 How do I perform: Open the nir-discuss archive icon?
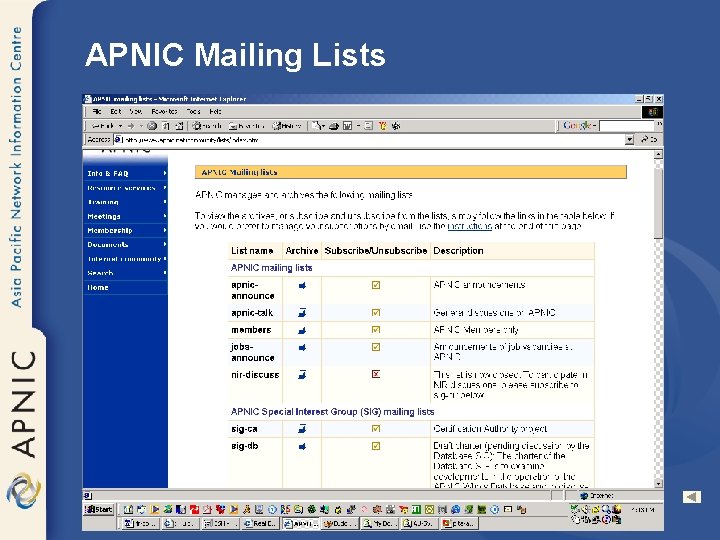302,375
